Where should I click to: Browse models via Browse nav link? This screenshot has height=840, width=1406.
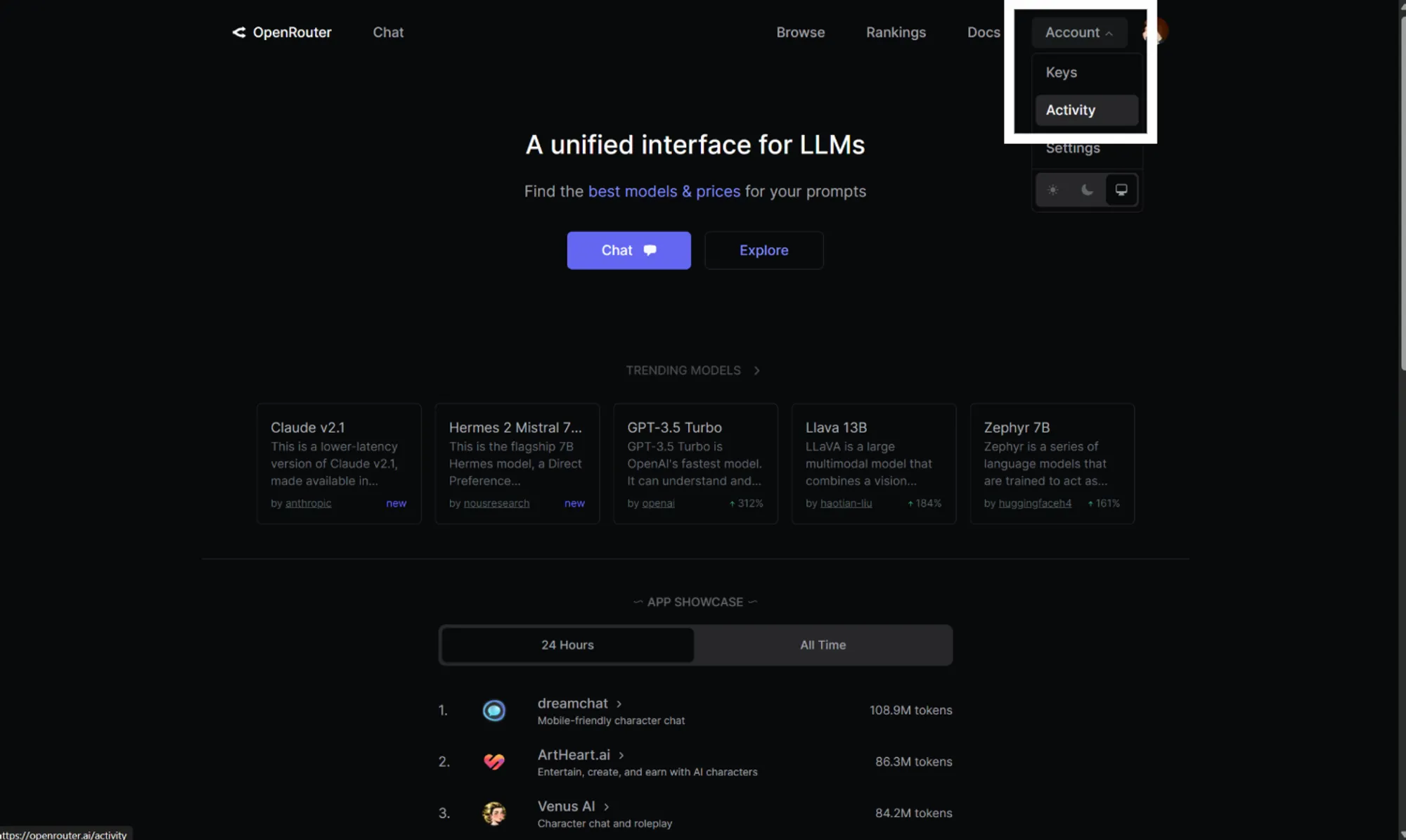[801, 32]
